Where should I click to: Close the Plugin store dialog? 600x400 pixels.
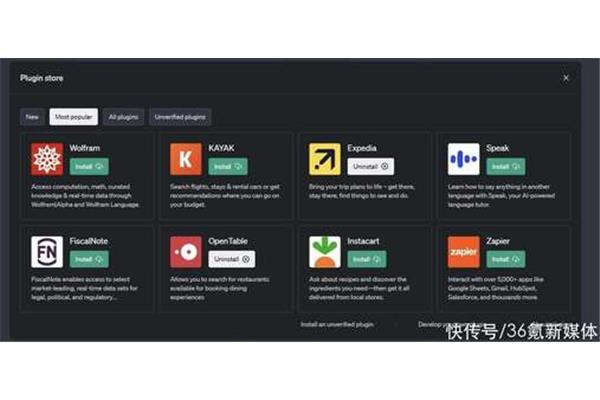coord(566,78)
